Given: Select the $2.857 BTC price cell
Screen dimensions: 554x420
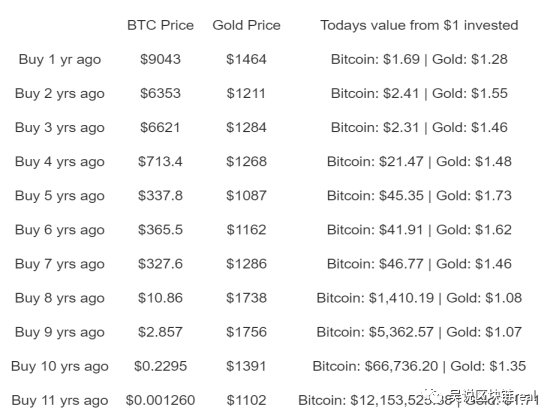Looking at the screenshot, I should pos(160,332).
